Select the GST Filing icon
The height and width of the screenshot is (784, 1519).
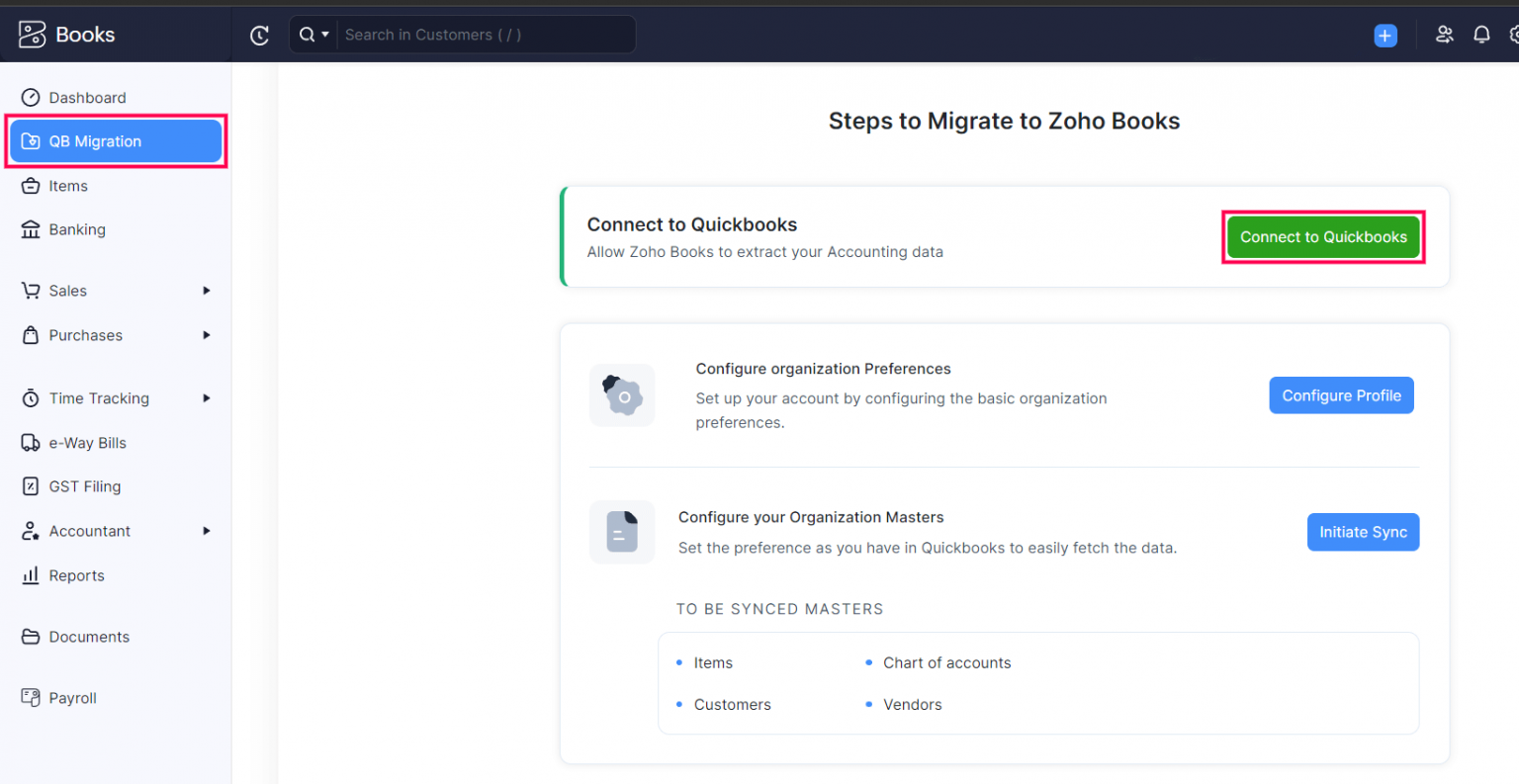tap(30, 486)
